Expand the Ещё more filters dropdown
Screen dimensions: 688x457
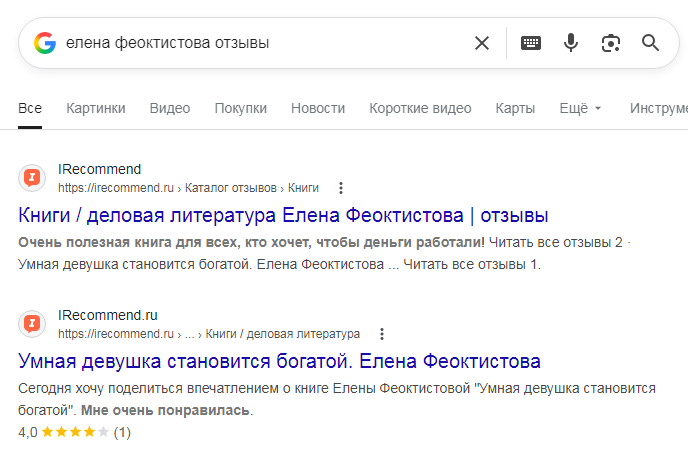point(580,108)
